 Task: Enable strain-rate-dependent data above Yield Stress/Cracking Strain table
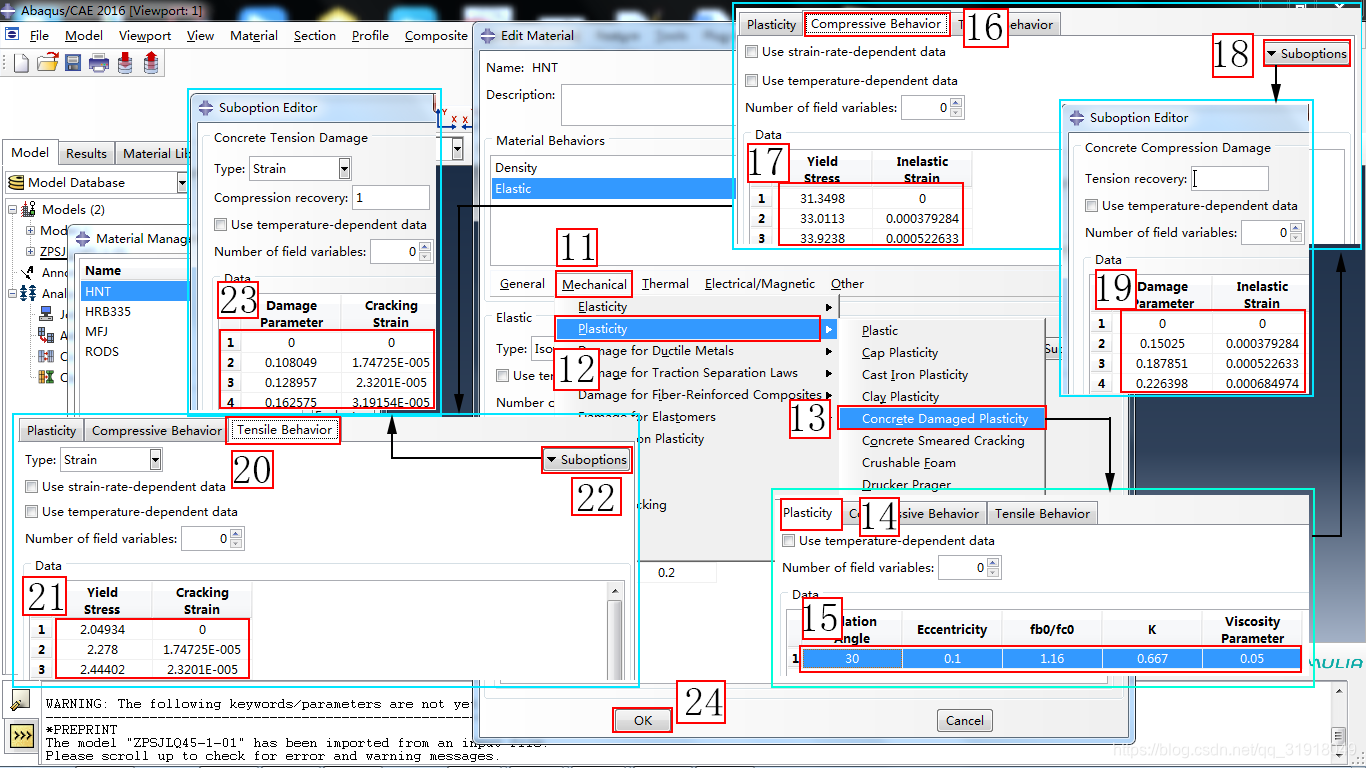click(x=32, y=487)
